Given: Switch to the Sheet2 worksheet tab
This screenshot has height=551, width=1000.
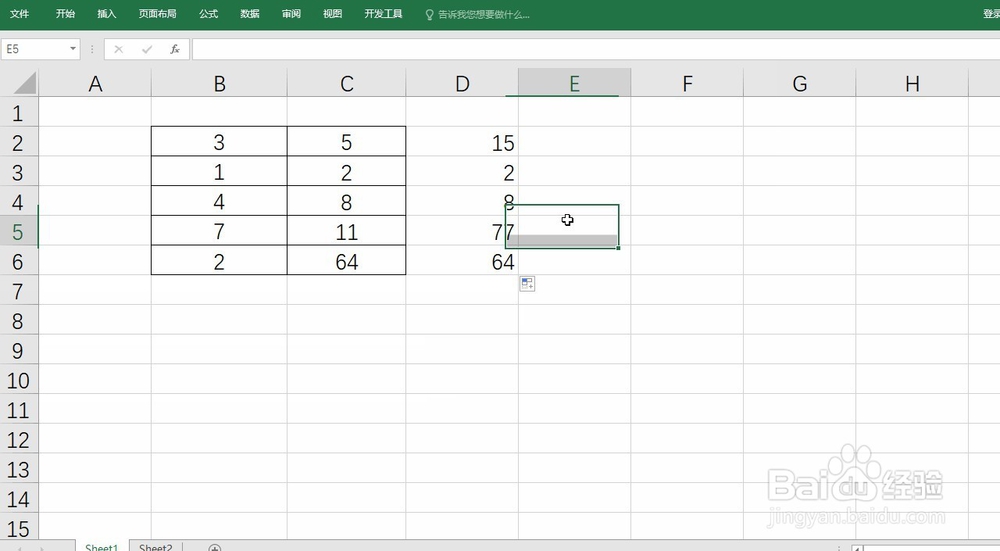Looking at the screenshot, I should pos(155,547).
